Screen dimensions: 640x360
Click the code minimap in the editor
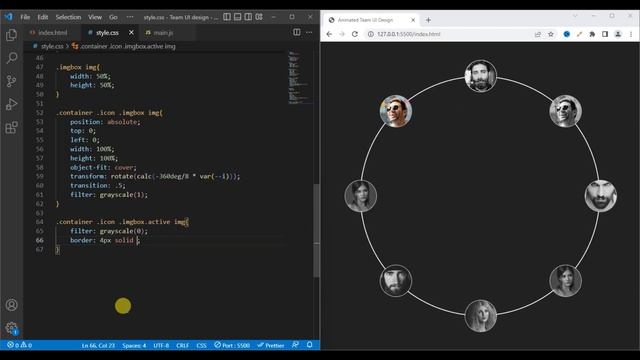point(300,78)
